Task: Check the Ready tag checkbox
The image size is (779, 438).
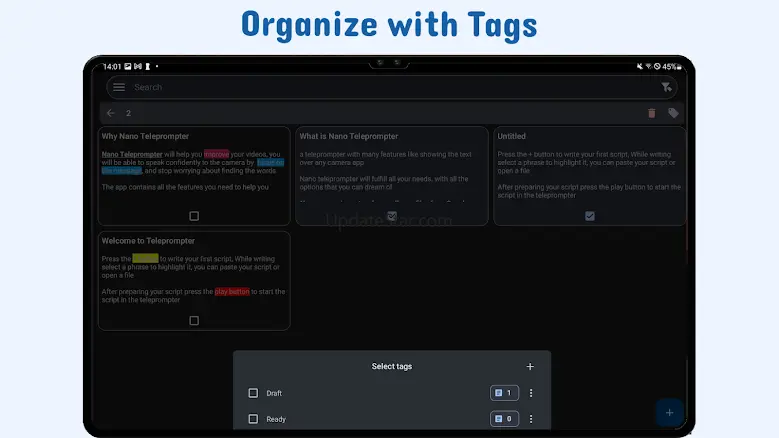Action: point(253,419)
